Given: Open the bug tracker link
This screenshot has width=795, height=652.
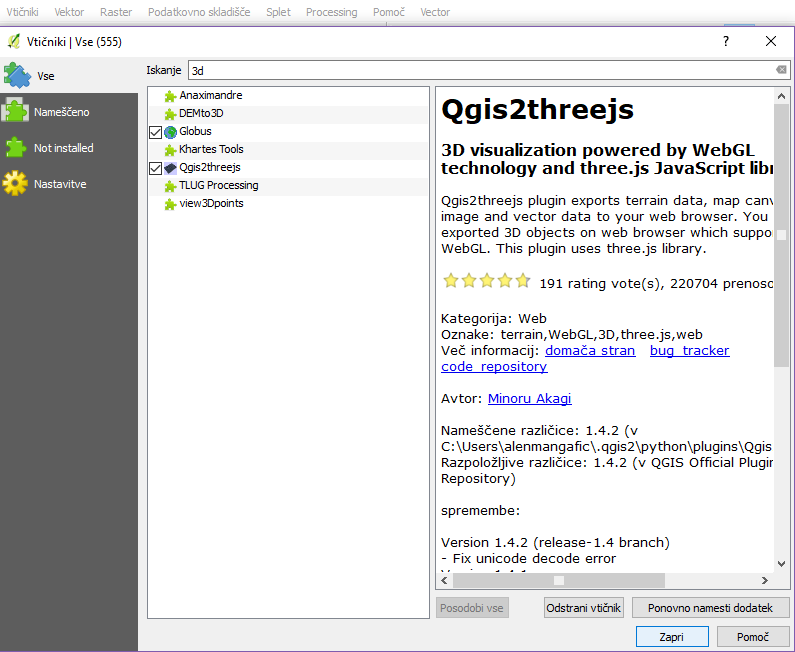Looking at the screenshot, I should pyautogui.click(x=690, y=350).
